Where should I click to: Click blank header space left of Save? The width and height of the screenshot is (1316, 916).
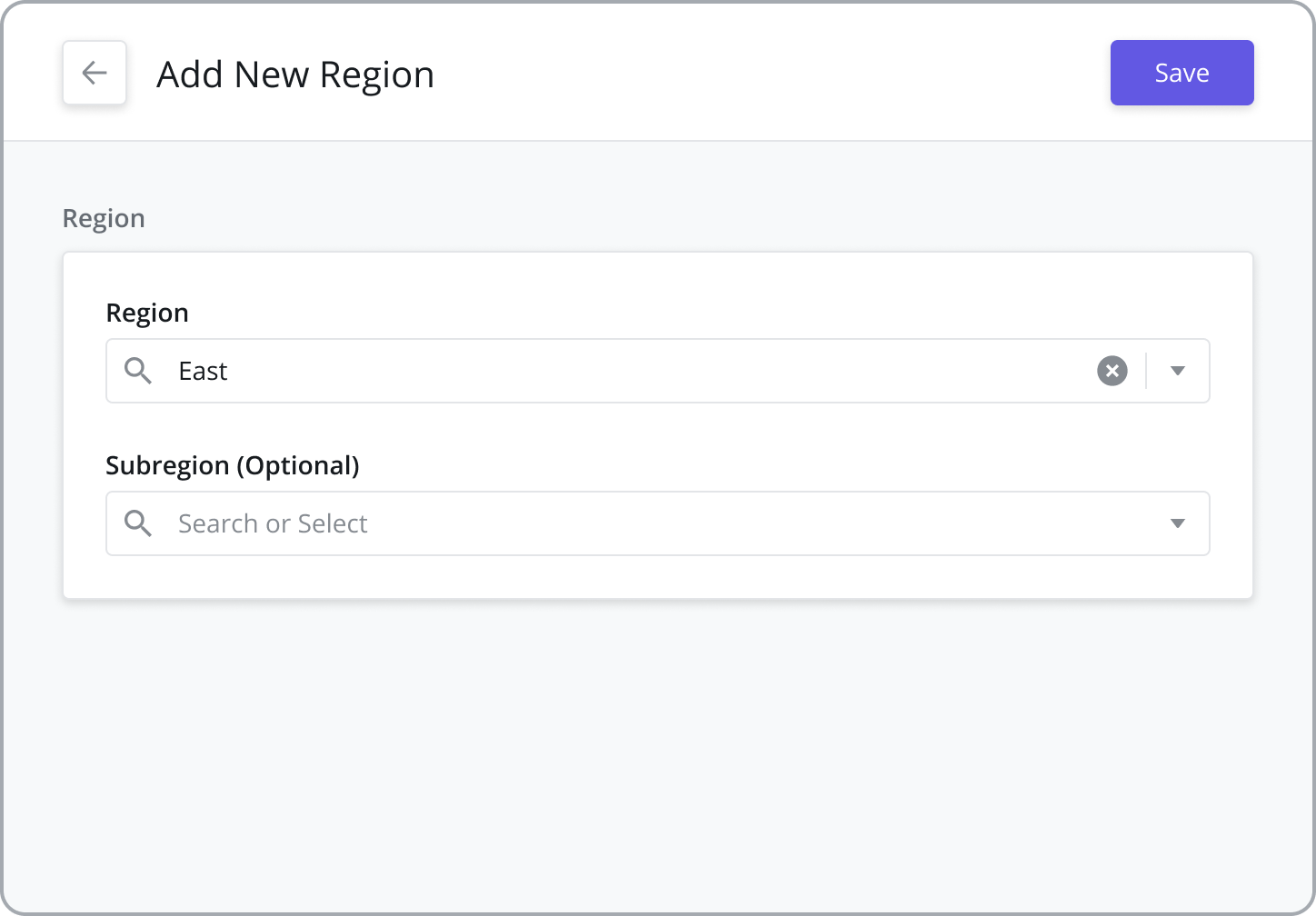point(773,73)
